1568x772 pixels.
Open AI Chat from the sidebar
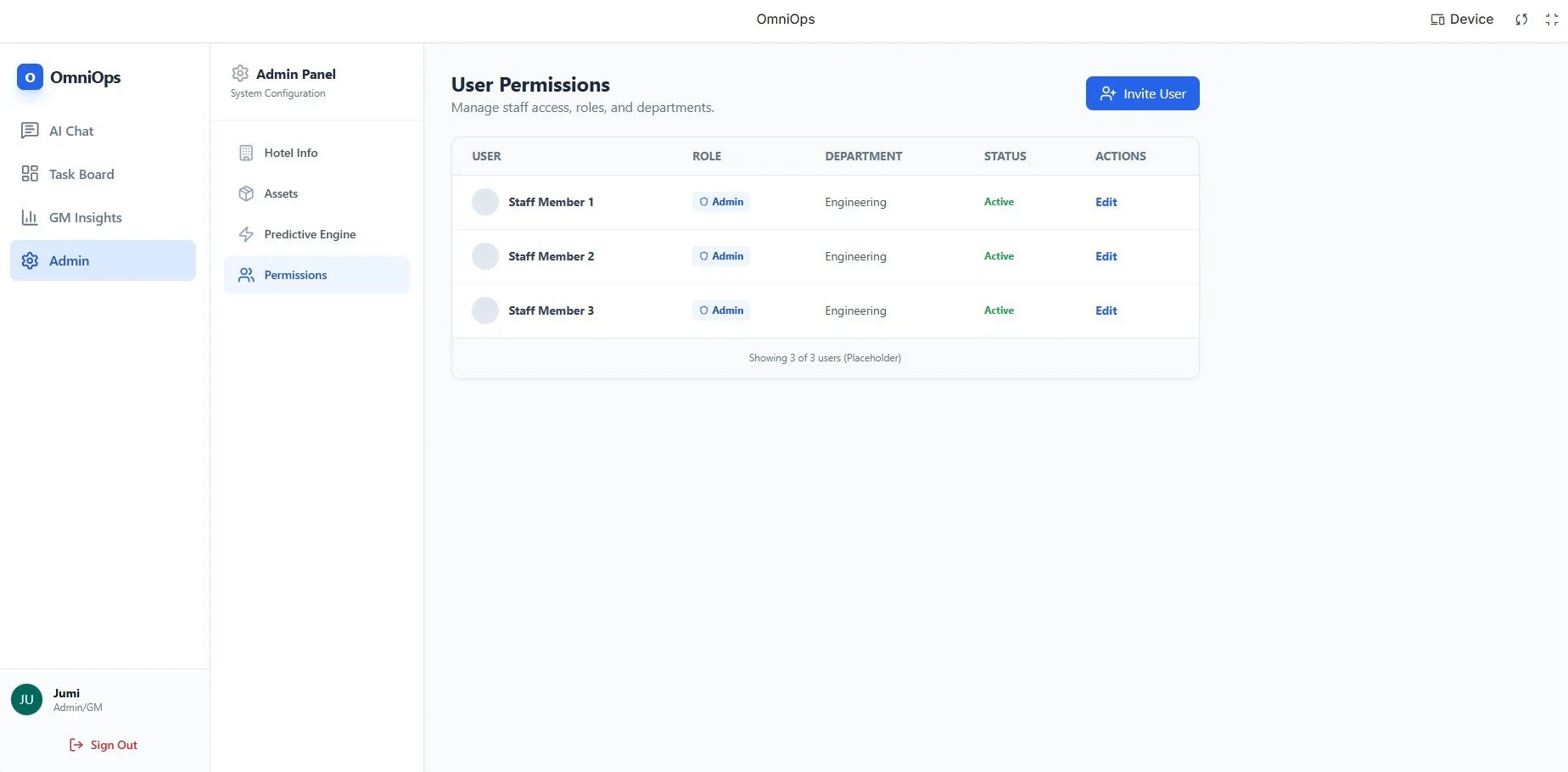pyautogui.click(x=103, y=131)
